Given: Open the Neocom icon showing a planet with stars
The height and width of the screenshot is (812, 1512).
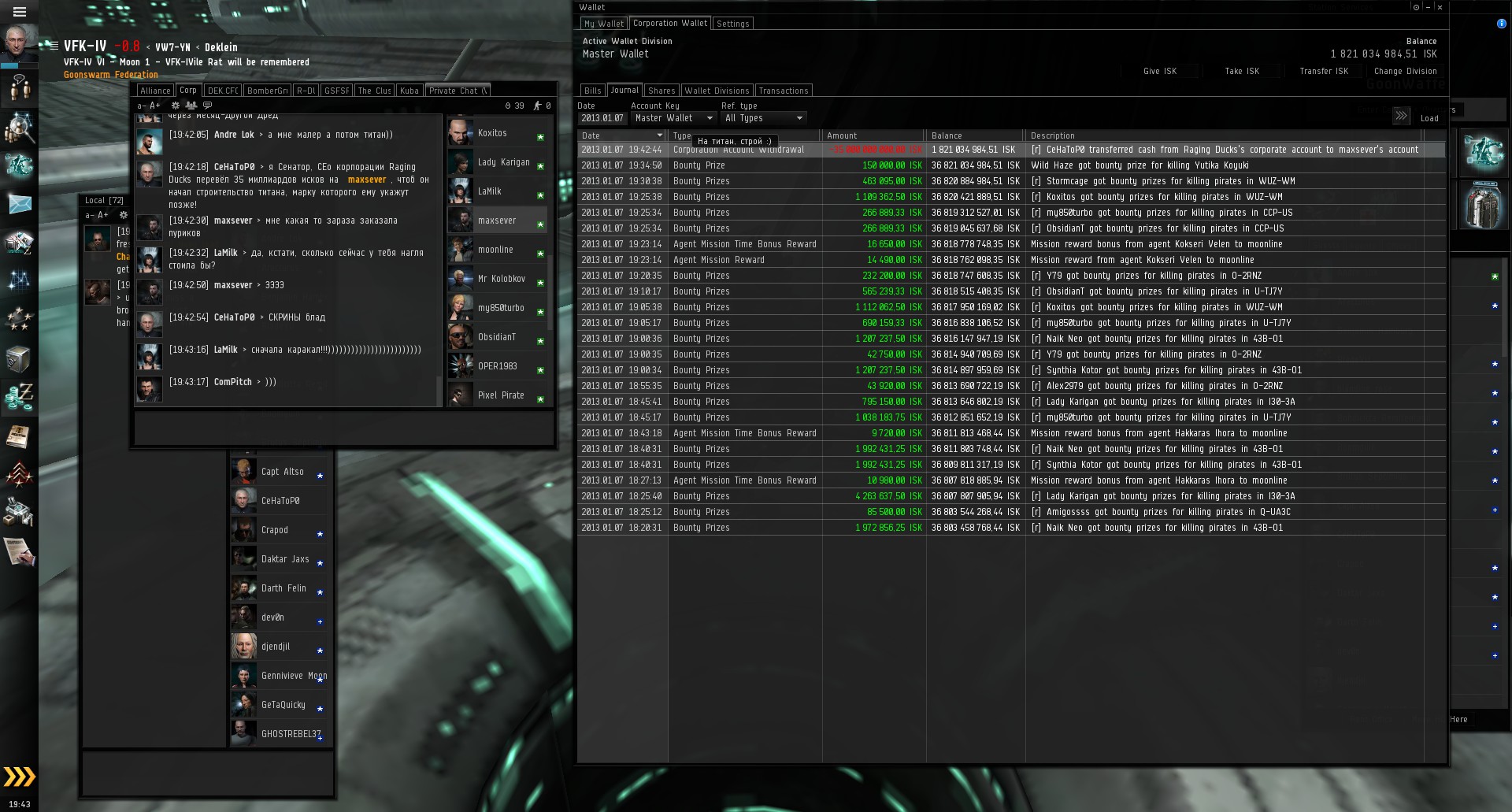Looking at the screenshot, I should (x=19, y=319).
